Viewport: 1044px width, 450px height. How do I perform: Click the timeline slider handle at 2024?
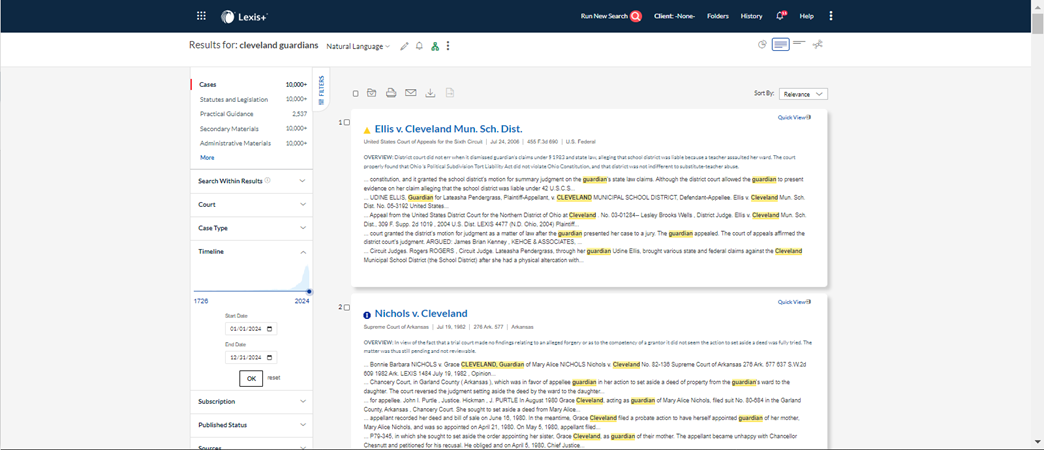[310, 292]
